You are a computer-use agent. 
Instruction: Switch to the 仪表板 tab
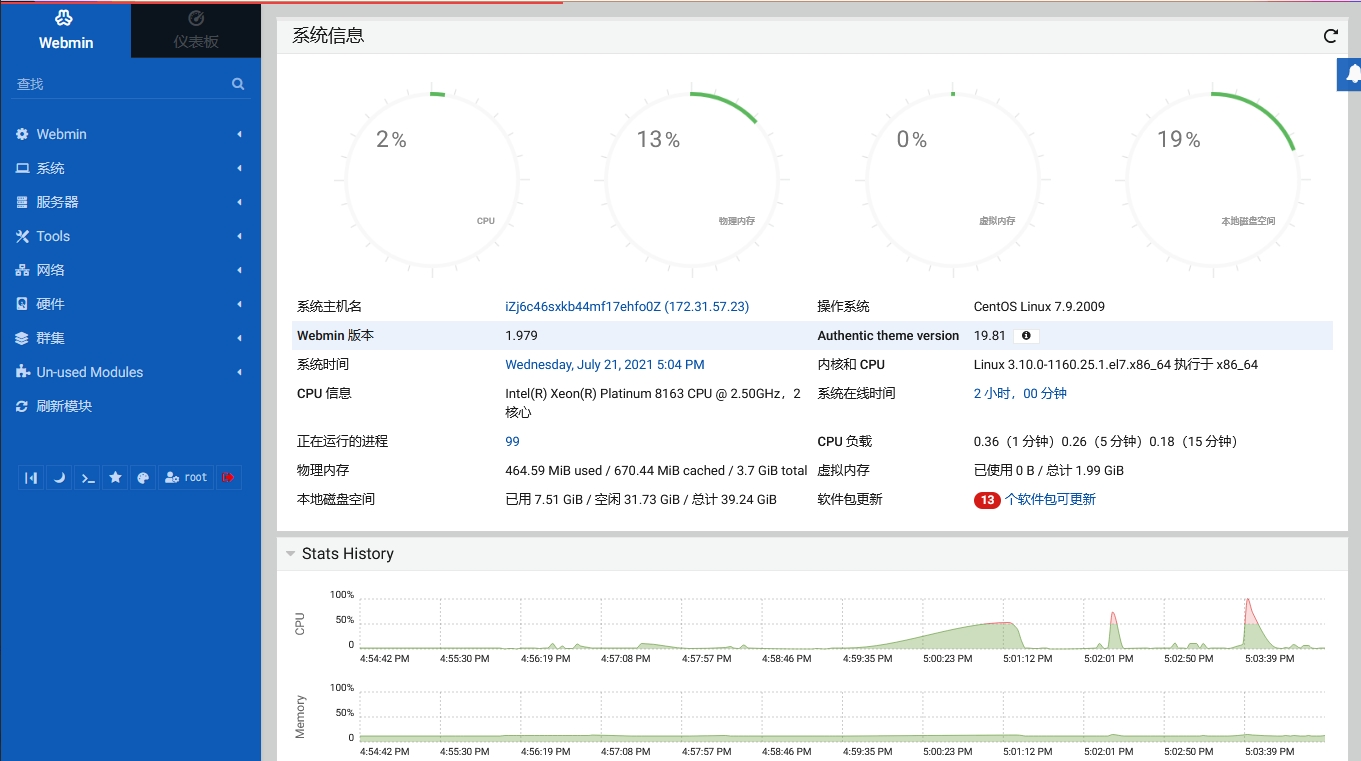click(x=196, y=30)
